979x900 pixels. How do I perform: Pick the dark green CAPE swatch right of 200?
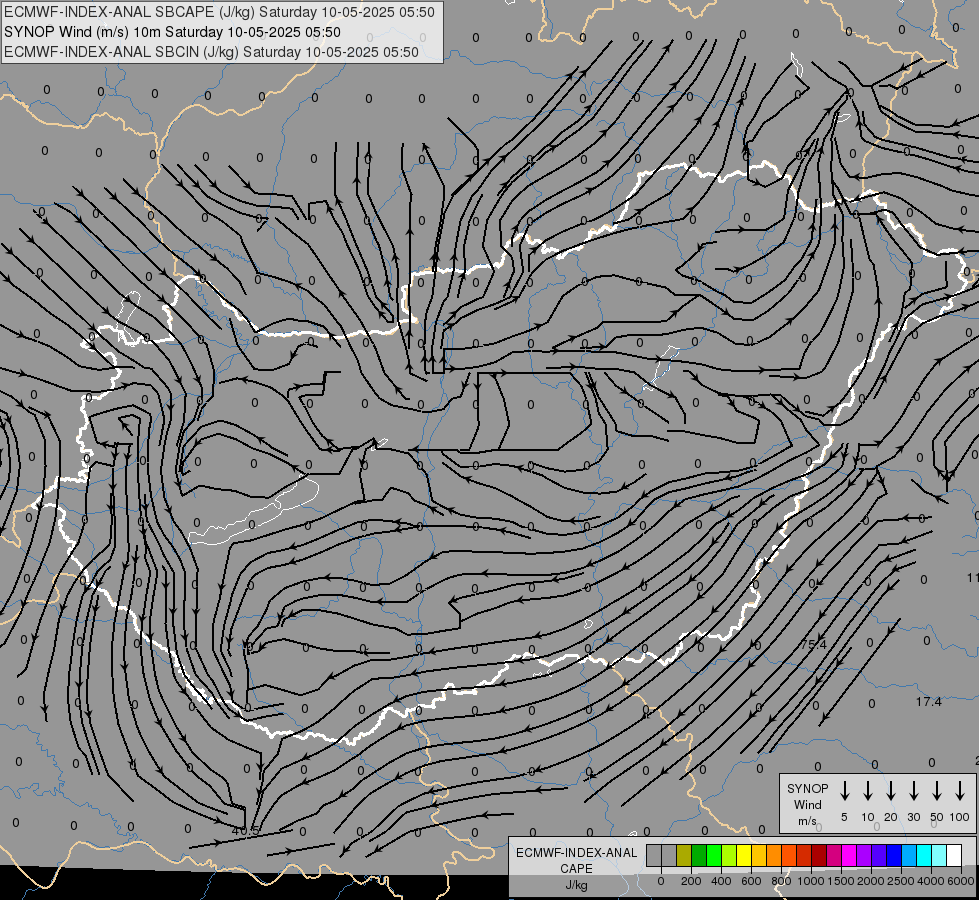pos(699,855)
